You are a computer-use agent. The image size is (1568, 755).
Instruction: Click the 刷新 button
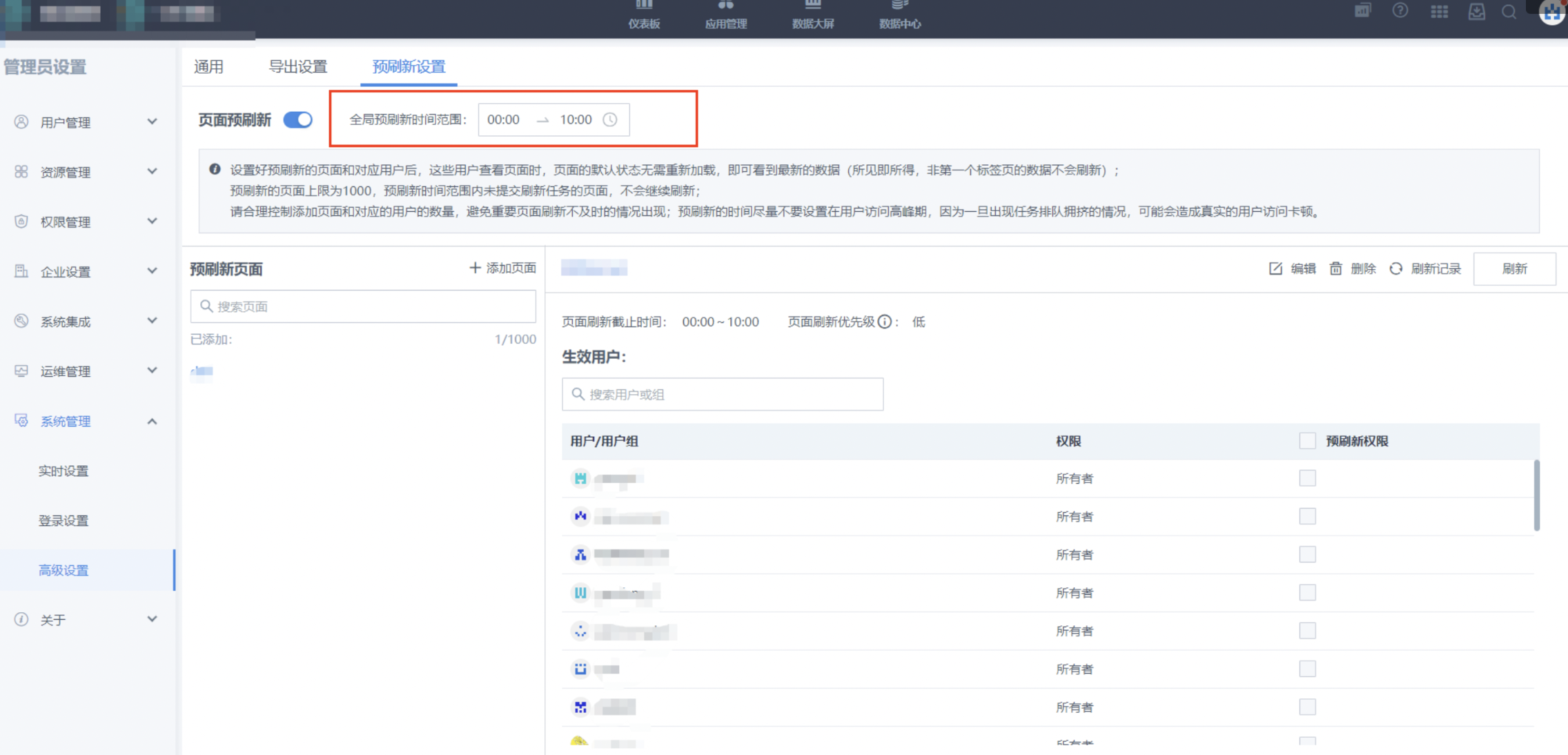1514,268
